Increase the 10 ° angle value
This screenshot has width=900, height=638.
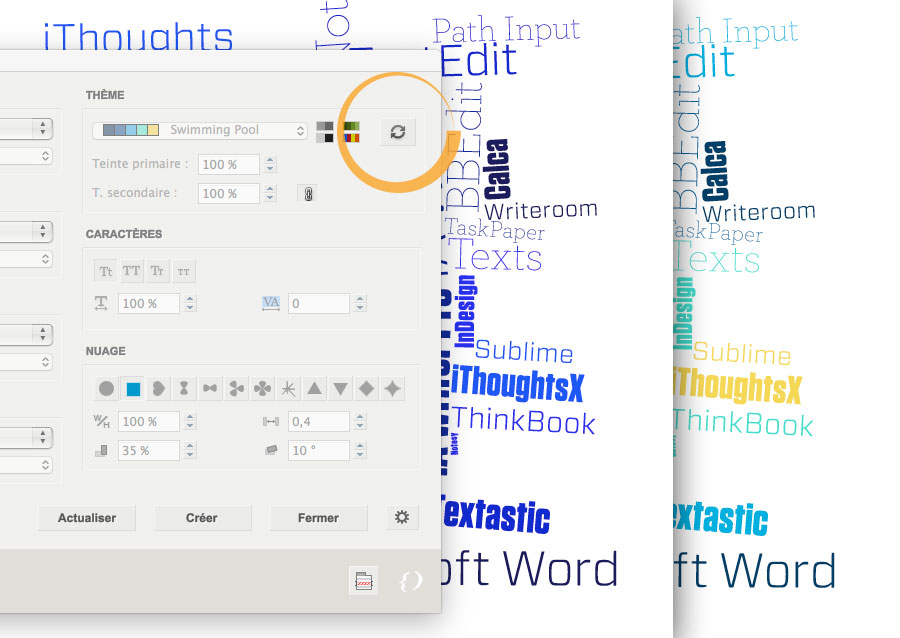click(x=360, y=446)
